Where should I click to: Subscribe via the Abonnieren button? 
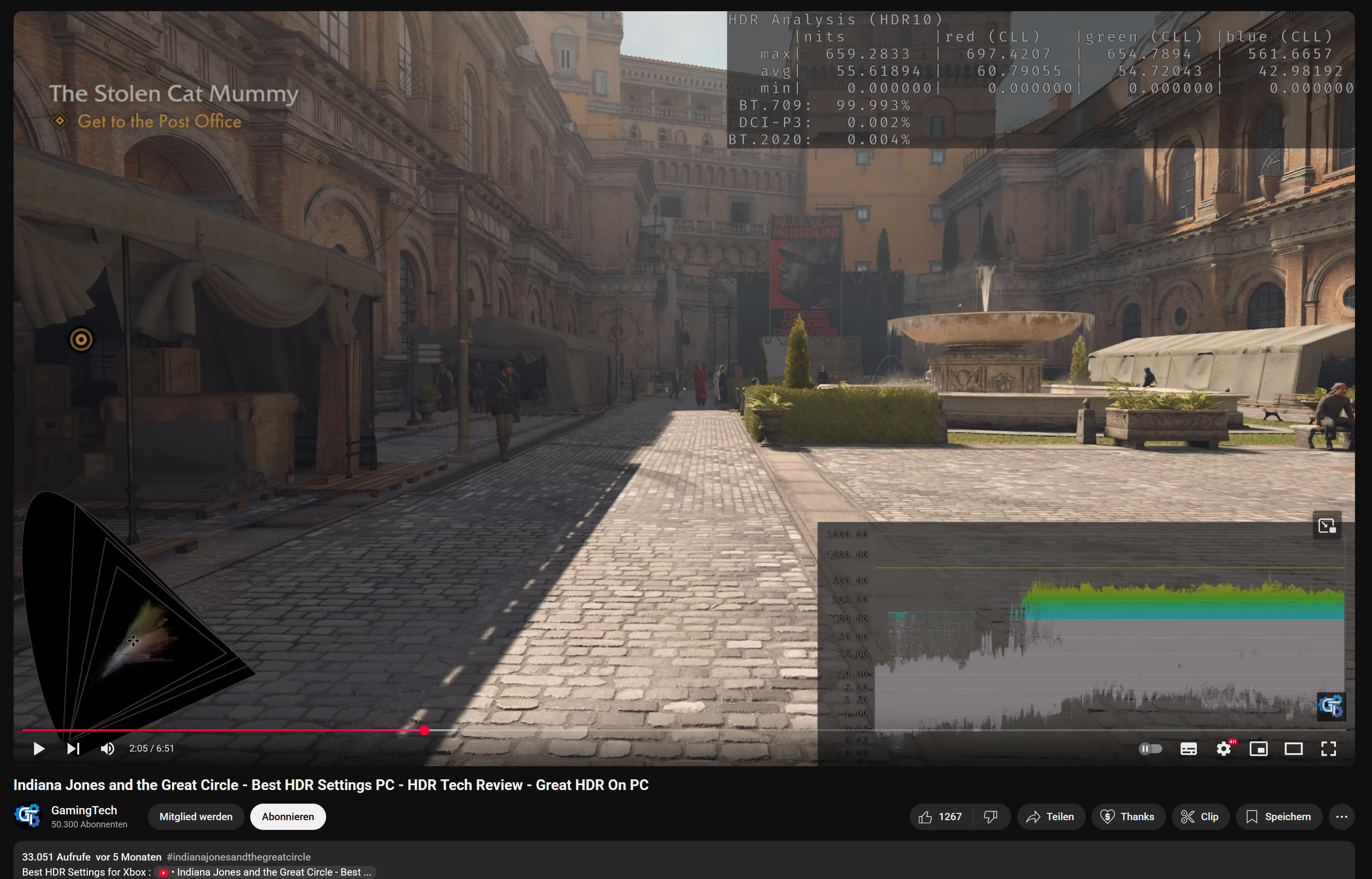[x=288, y=816]
